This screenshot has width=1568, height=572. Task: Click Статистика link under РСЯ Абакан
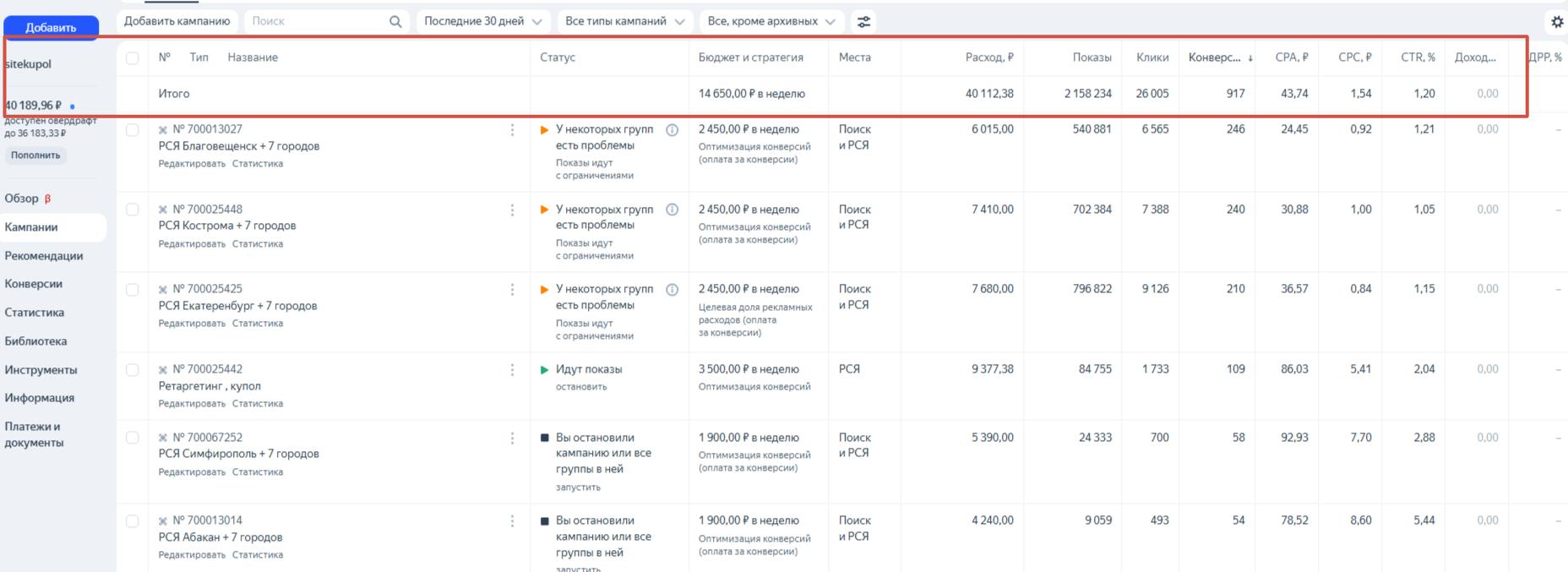[258, 555]
